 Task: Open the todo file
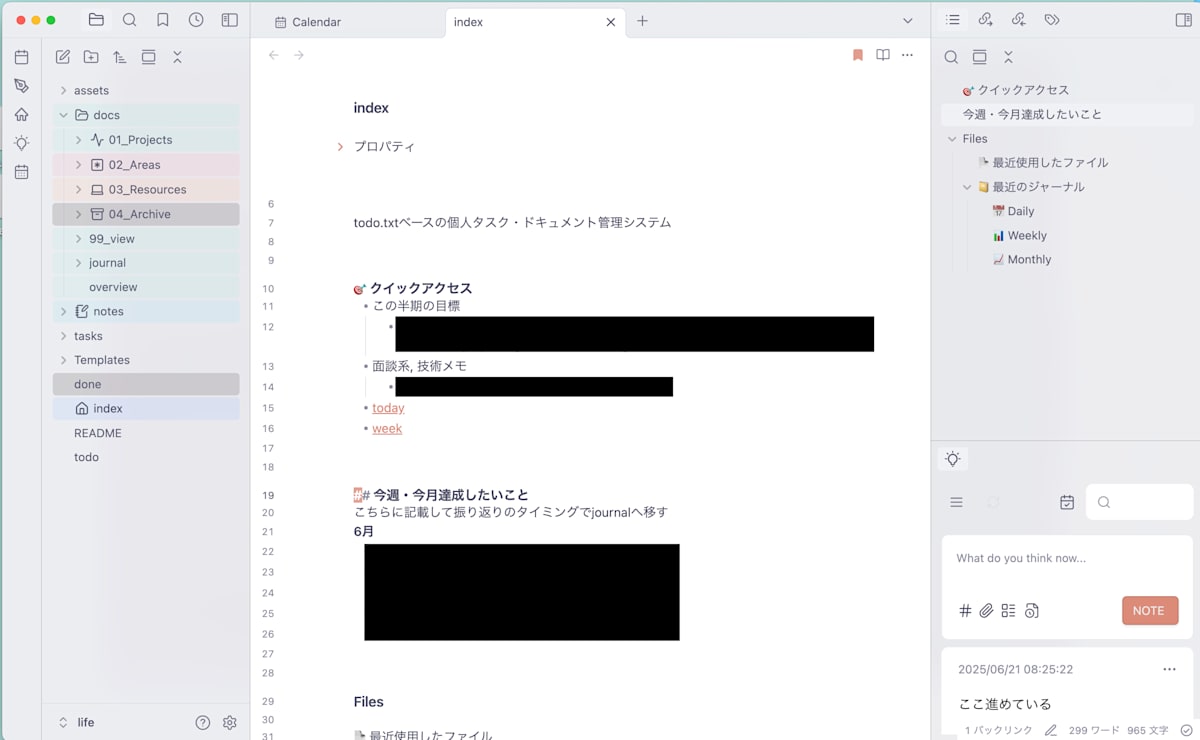click(146, 457)
